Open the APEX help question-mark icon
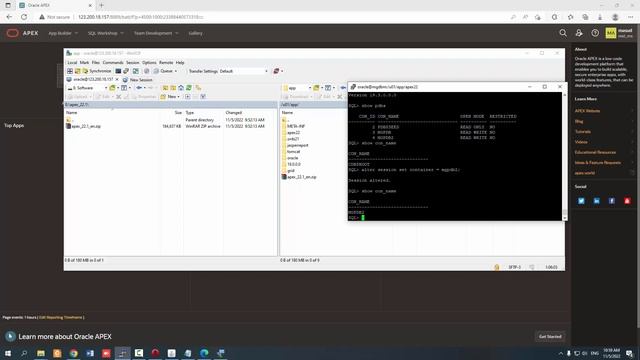Screen dimensions: 640x360 pos(595,33)
